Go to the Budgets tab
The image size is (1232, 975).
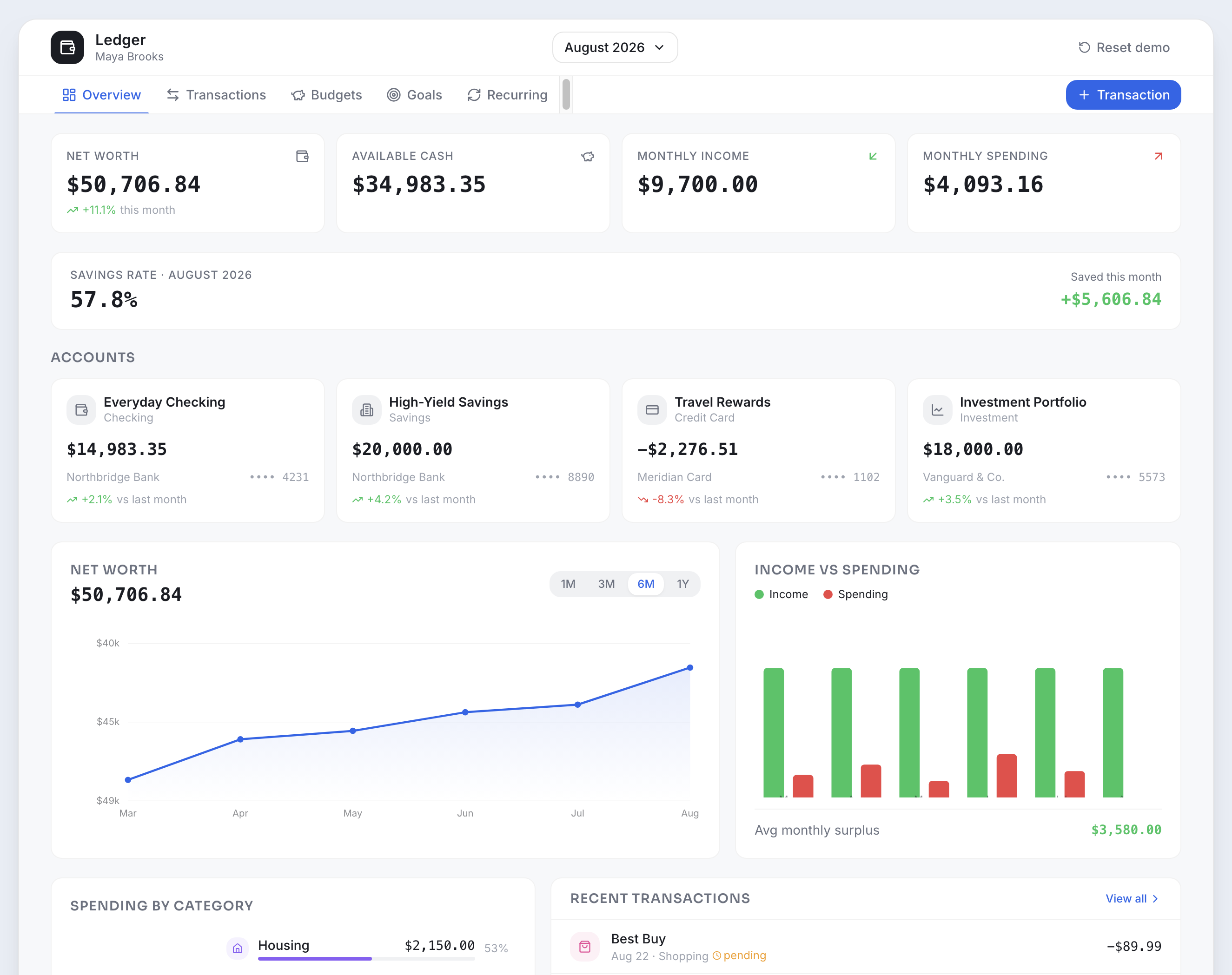[x=326, y=95]
